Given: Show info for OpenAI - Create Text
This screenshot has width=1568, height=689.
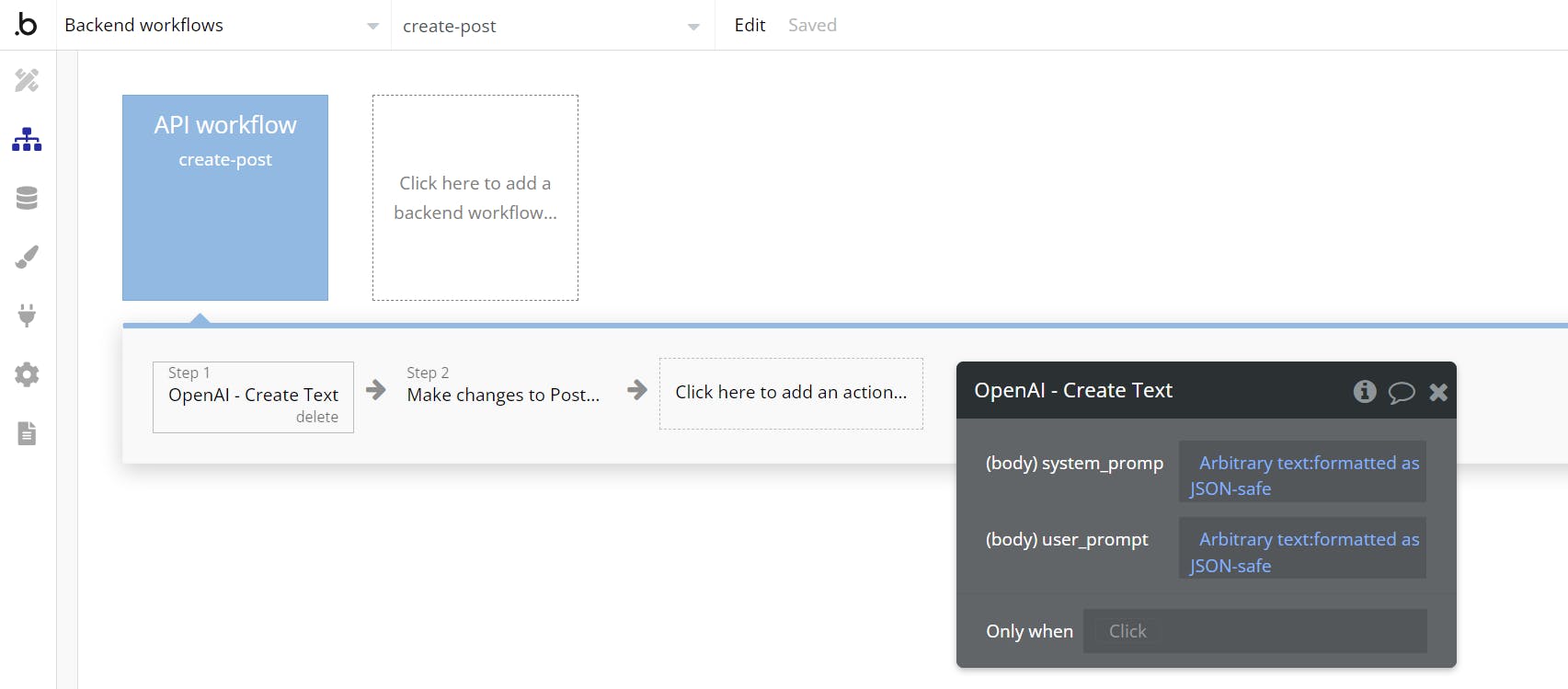Looking at the screenshot, I should click(1365, 392).
